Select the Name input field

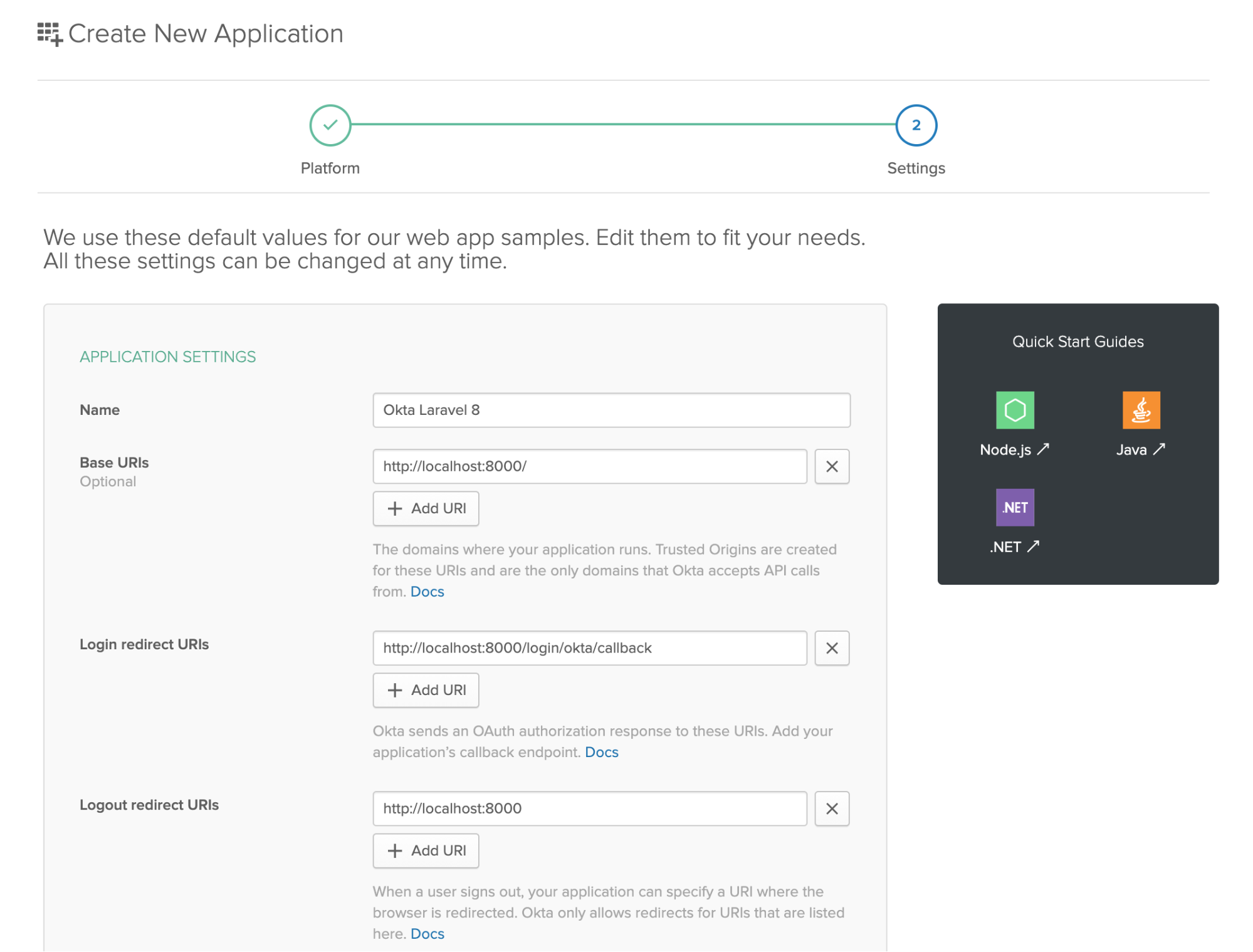611,409
